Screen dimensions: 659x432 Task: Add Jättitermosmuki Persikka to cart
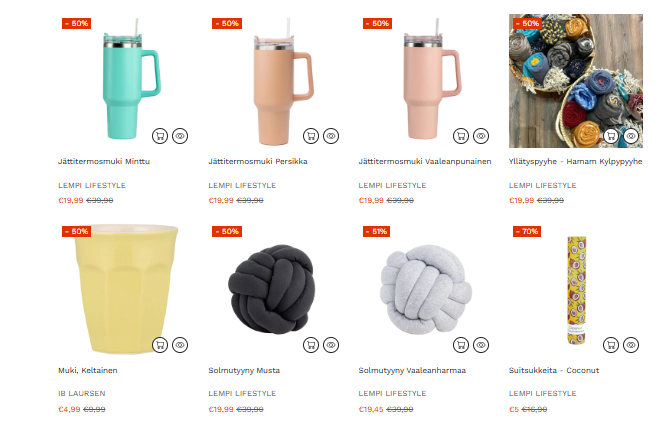coord(311,136)
